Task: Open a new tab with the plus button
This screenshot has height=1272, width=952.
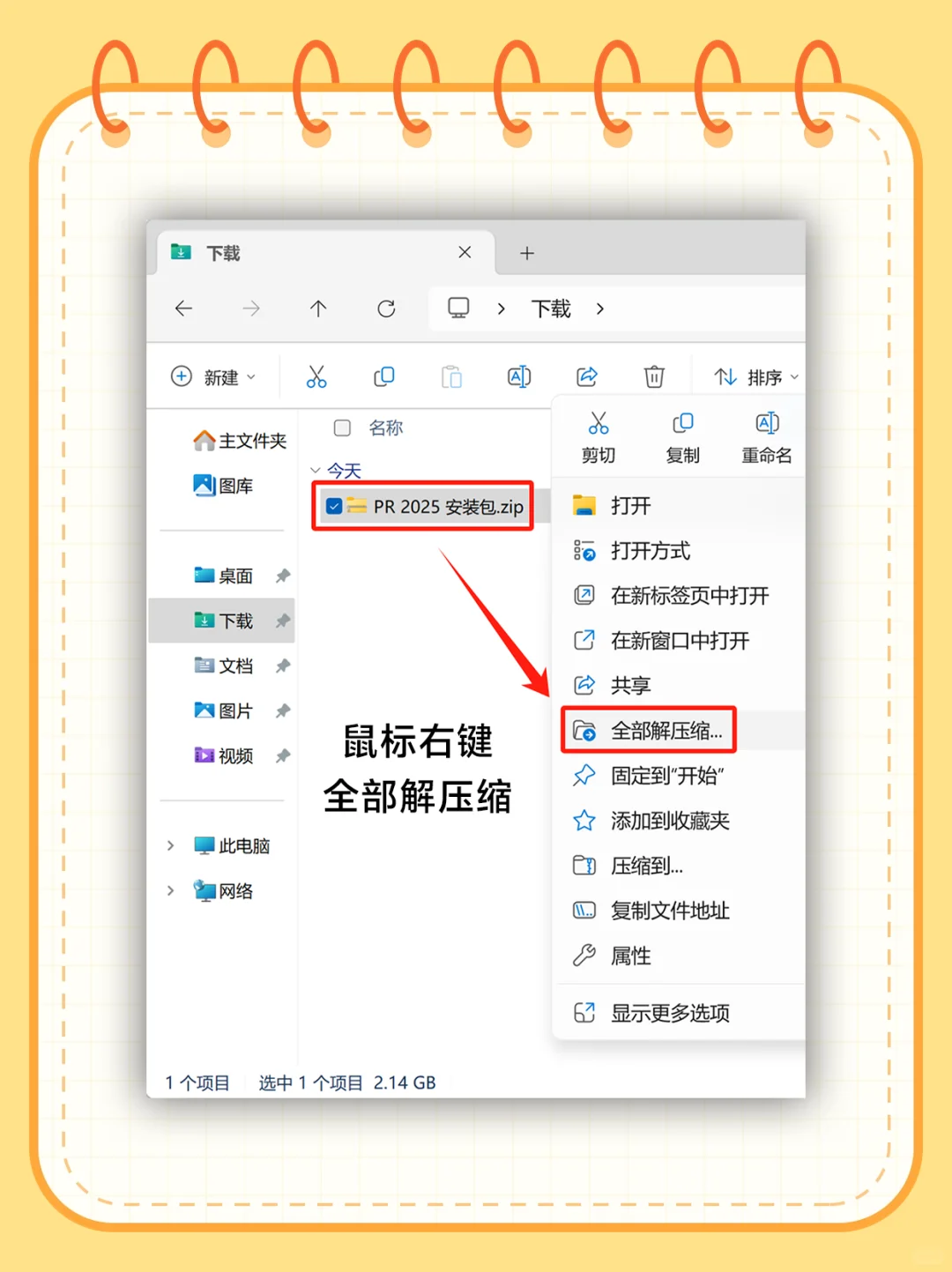Action: (x=527, y=253)
